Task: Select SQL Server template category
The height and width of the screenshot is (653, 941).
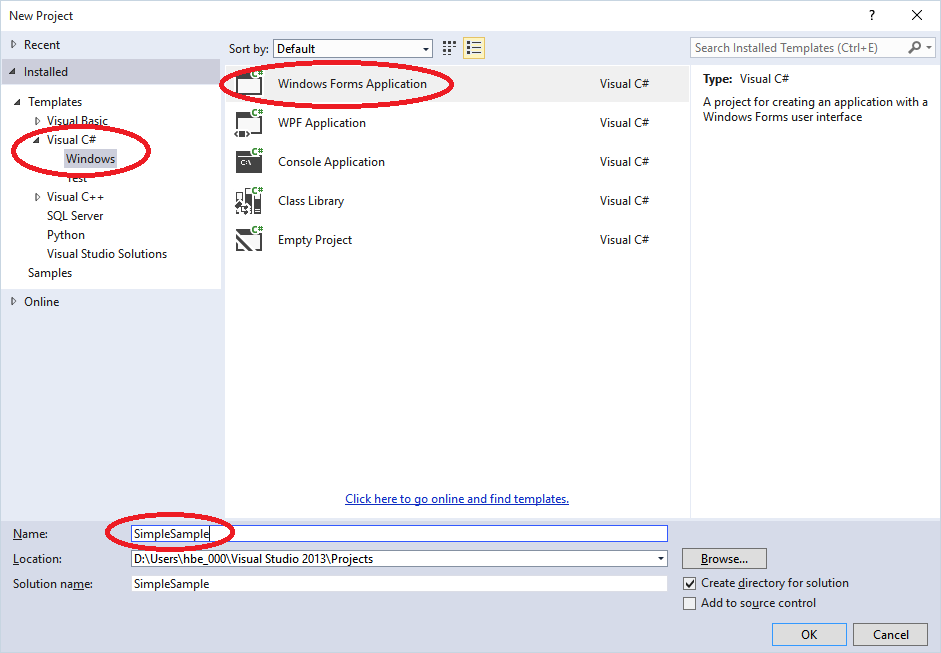Action: point(75,215)
